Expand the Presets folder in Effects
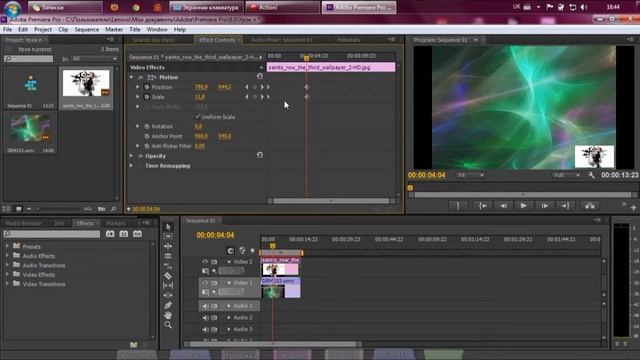The image size is (640, 360). point(7,246)
